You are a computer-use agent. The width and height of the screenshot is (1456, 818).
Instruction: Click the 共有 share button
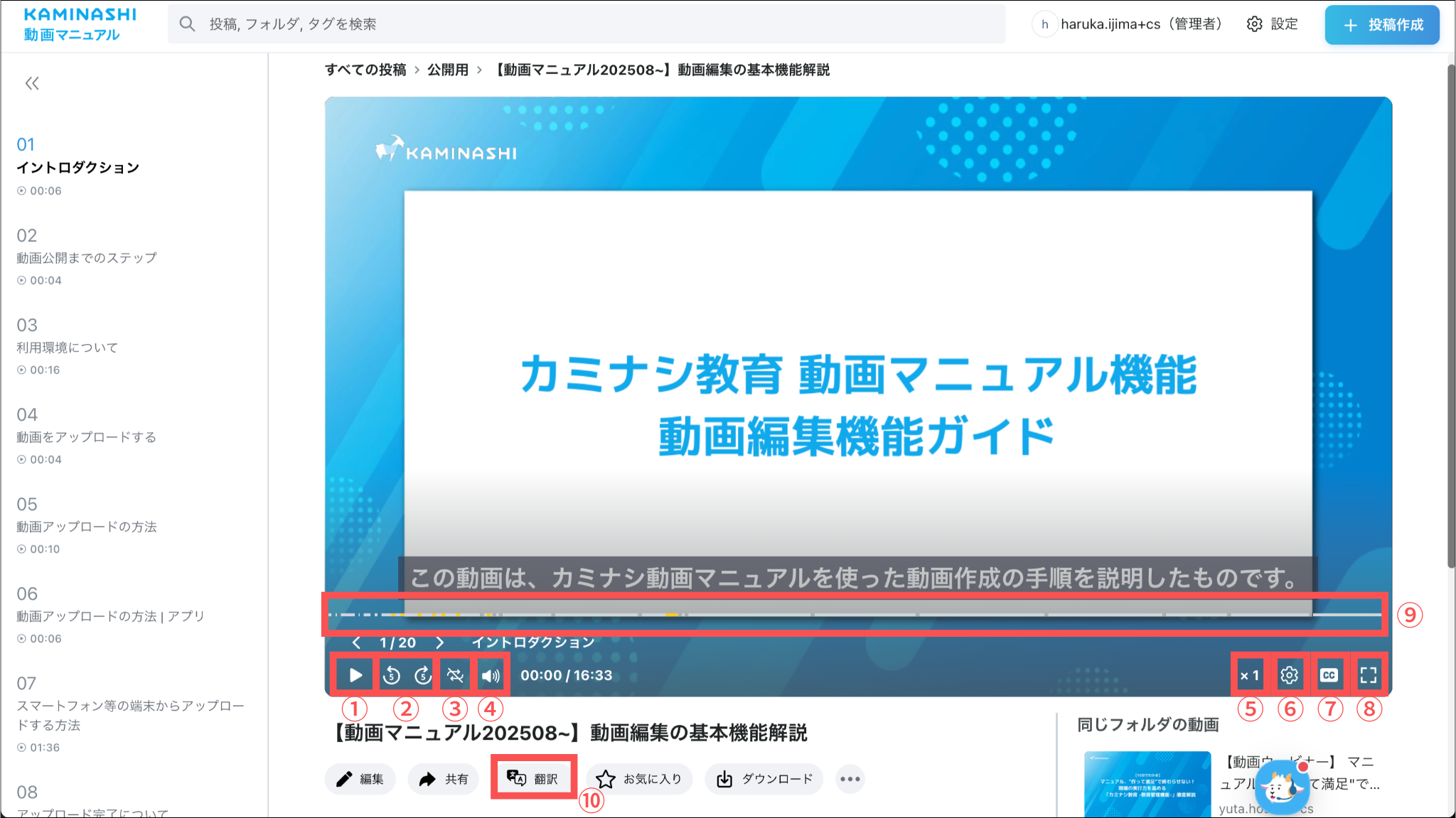tap(443, 779)
